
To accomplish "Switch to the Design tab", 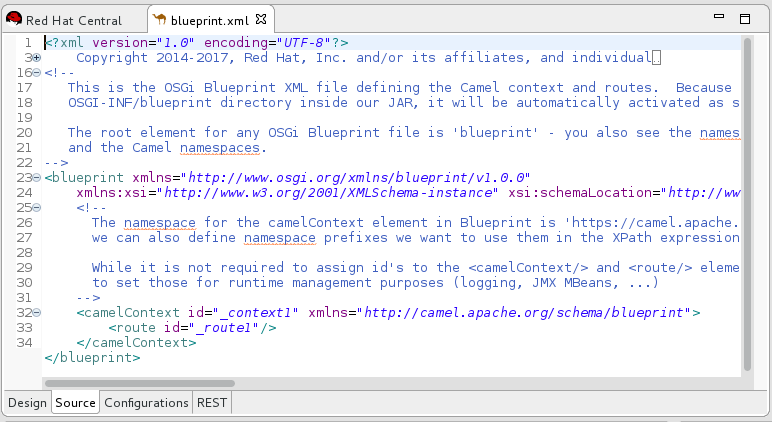I will 27,403.
